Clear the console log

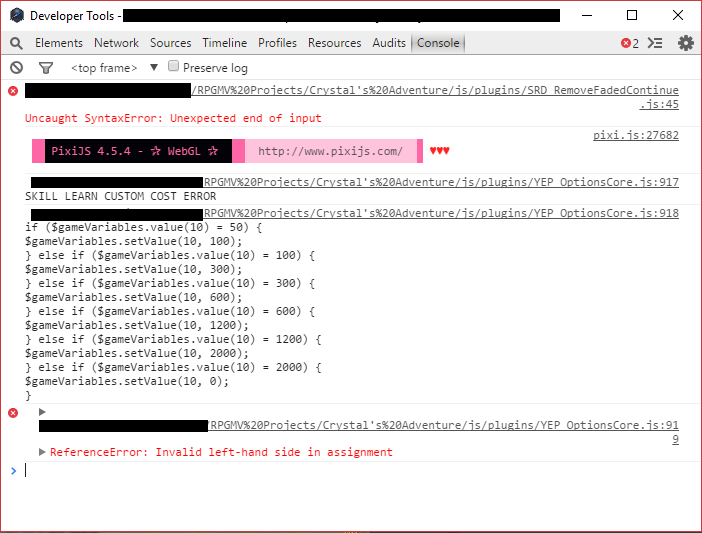(x=17, y=68)
